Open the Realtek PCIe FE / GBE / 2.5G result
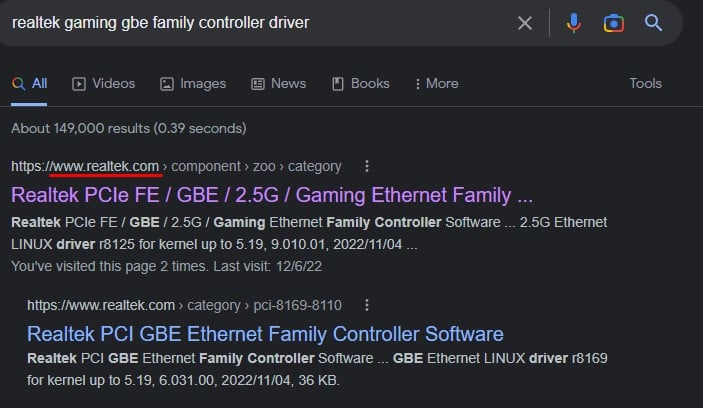Viewport: 703px width, 408px height. pos(272,194)
